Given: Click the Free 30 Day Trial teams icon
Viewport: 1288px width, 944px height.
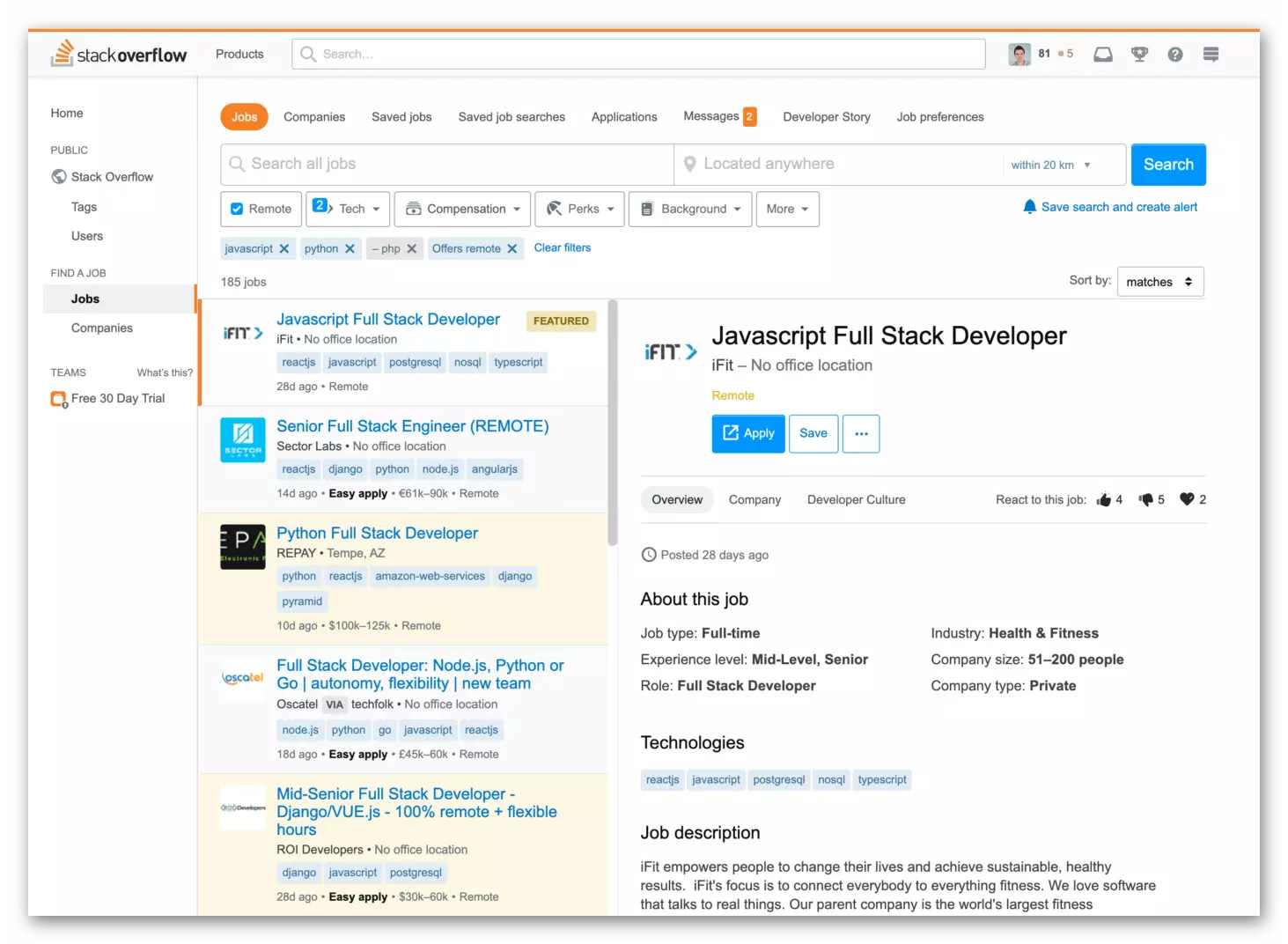Looking at the screenshot, I should [59, 399].
